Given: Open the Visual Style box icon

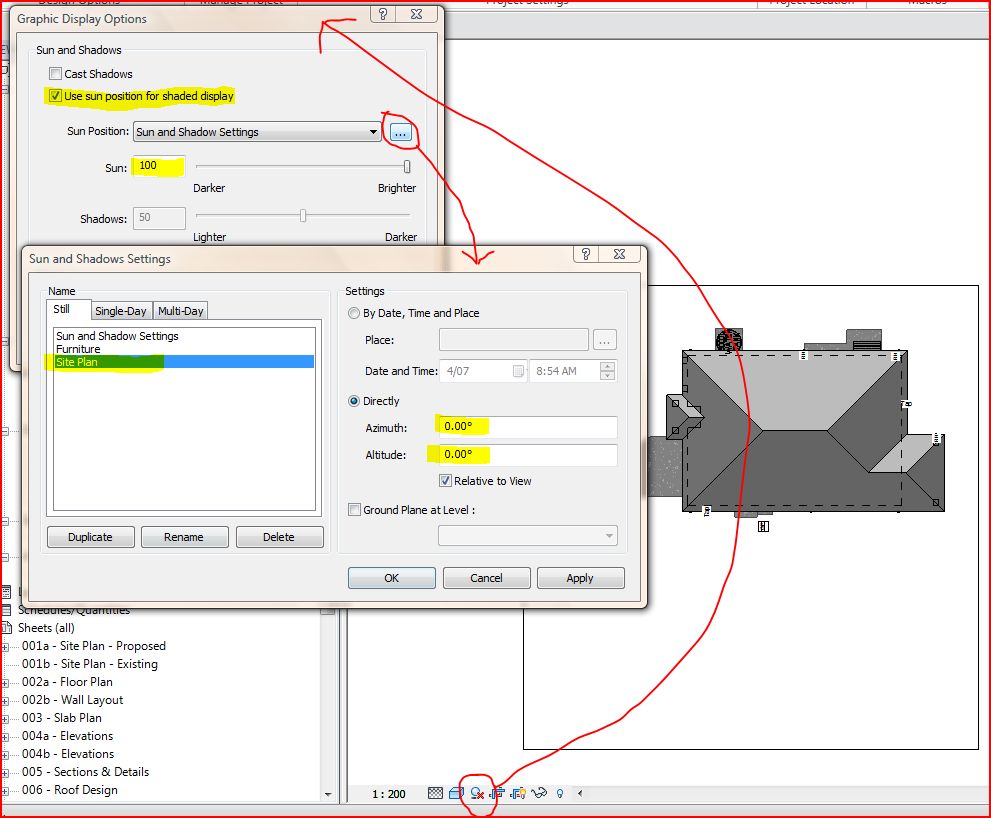Looking at the screenshot, I should pos(456,793).
